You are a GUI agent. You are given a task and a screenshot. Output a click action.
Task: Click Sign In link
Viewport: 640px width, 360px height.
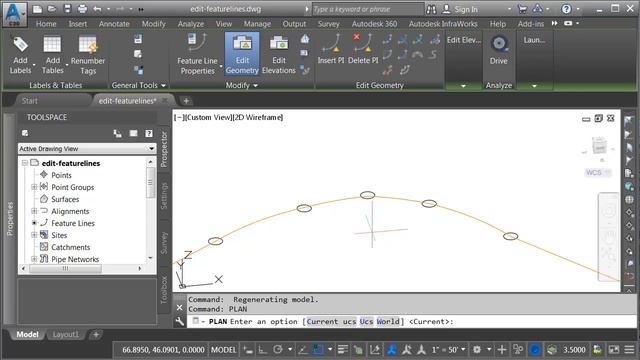point(466,9)
